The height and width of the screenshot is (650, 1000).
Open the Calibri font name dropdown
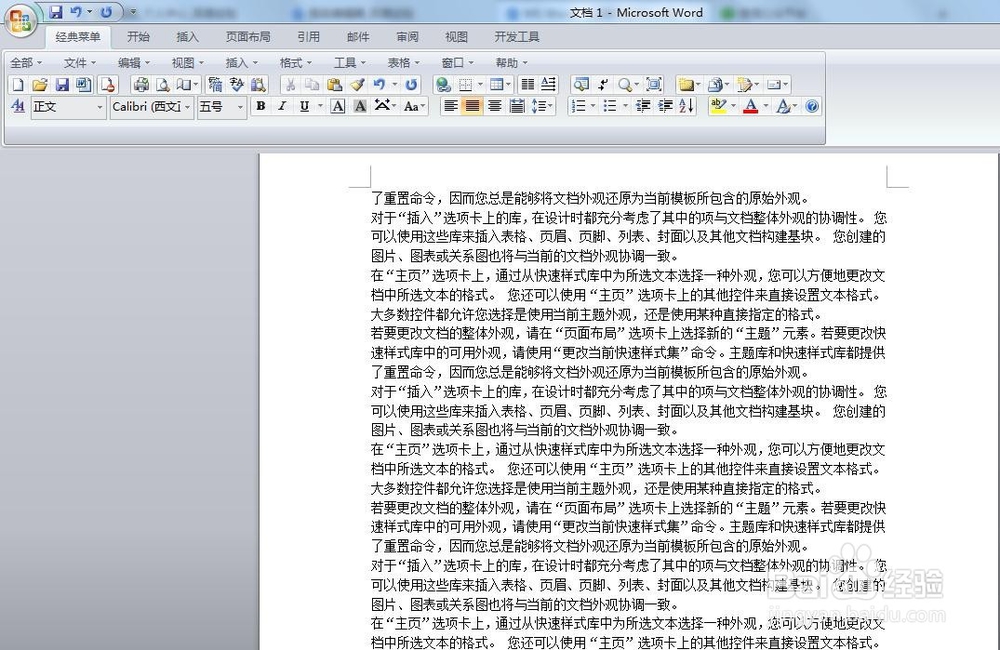152,107
